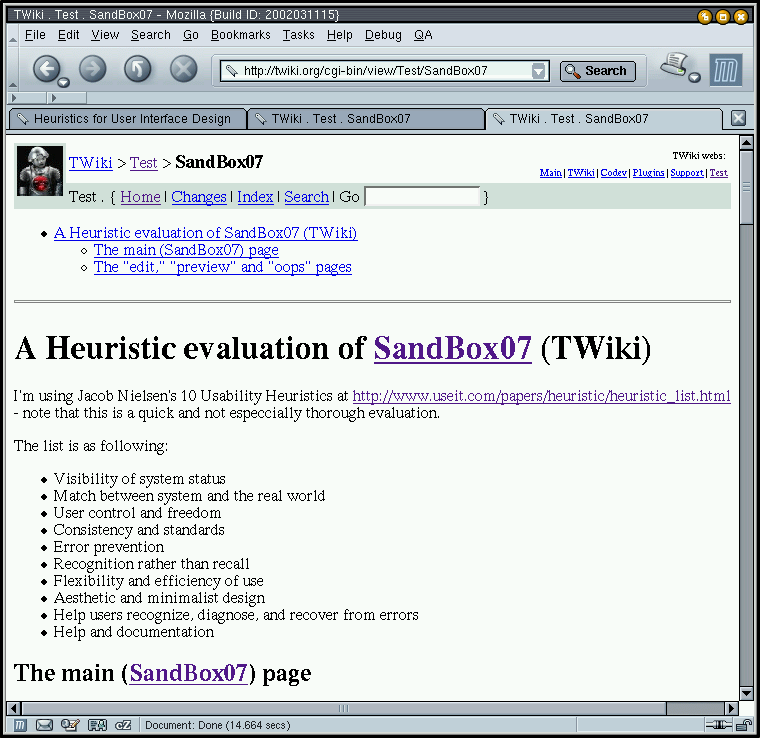Follow the TWiki breadcrumb link
Image resolution: width=760 pixels, height=738 pixels.
91,163
